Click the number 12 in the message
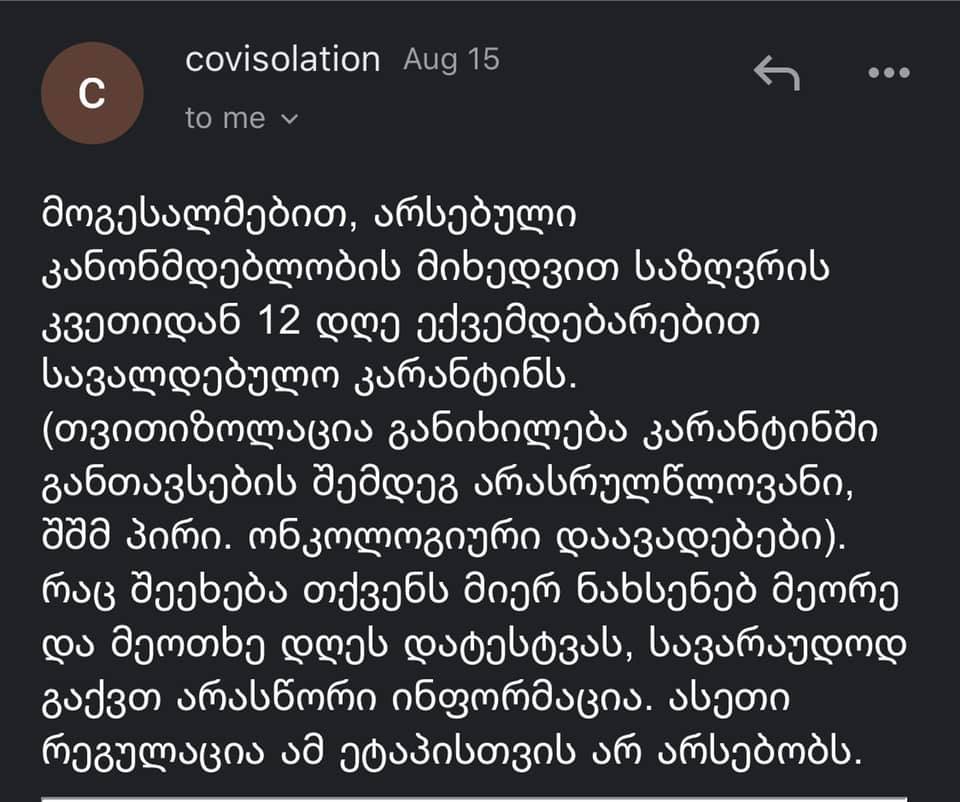 (279, 321)
